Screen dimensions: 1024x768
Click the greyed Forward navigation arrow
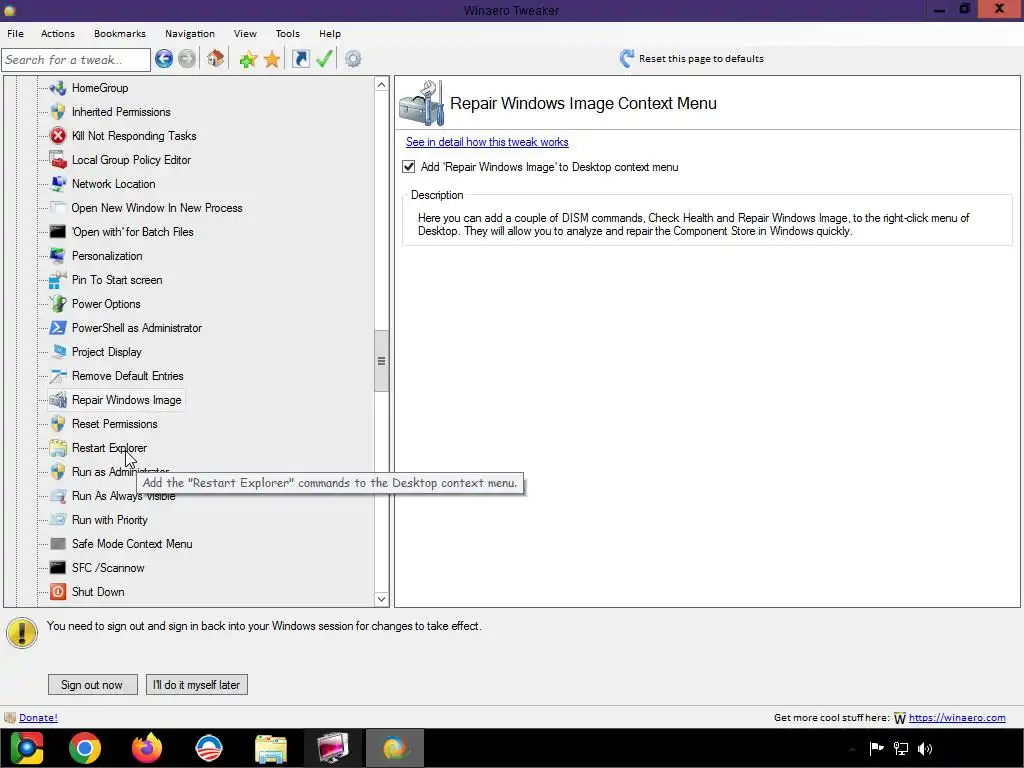click(187, 59)
